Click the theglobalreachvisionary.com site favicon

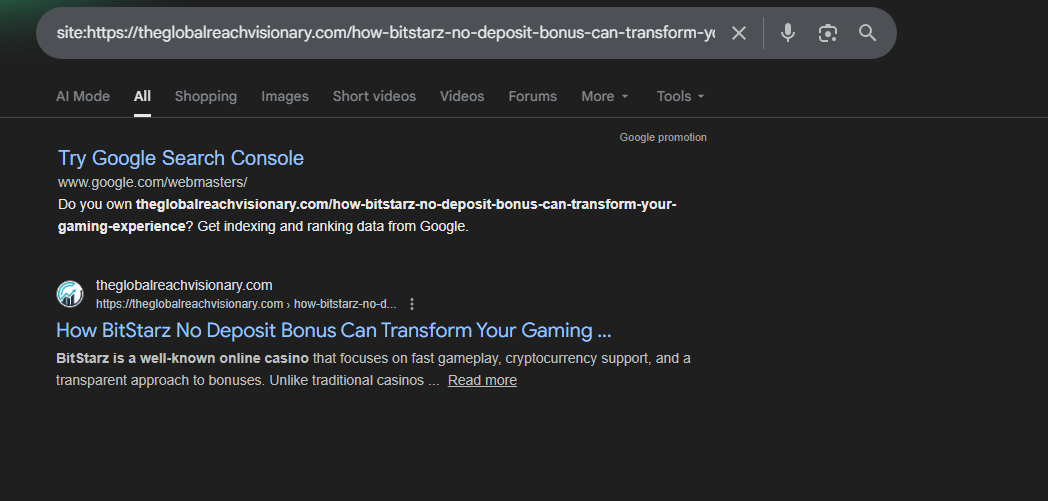pos(70,294)
